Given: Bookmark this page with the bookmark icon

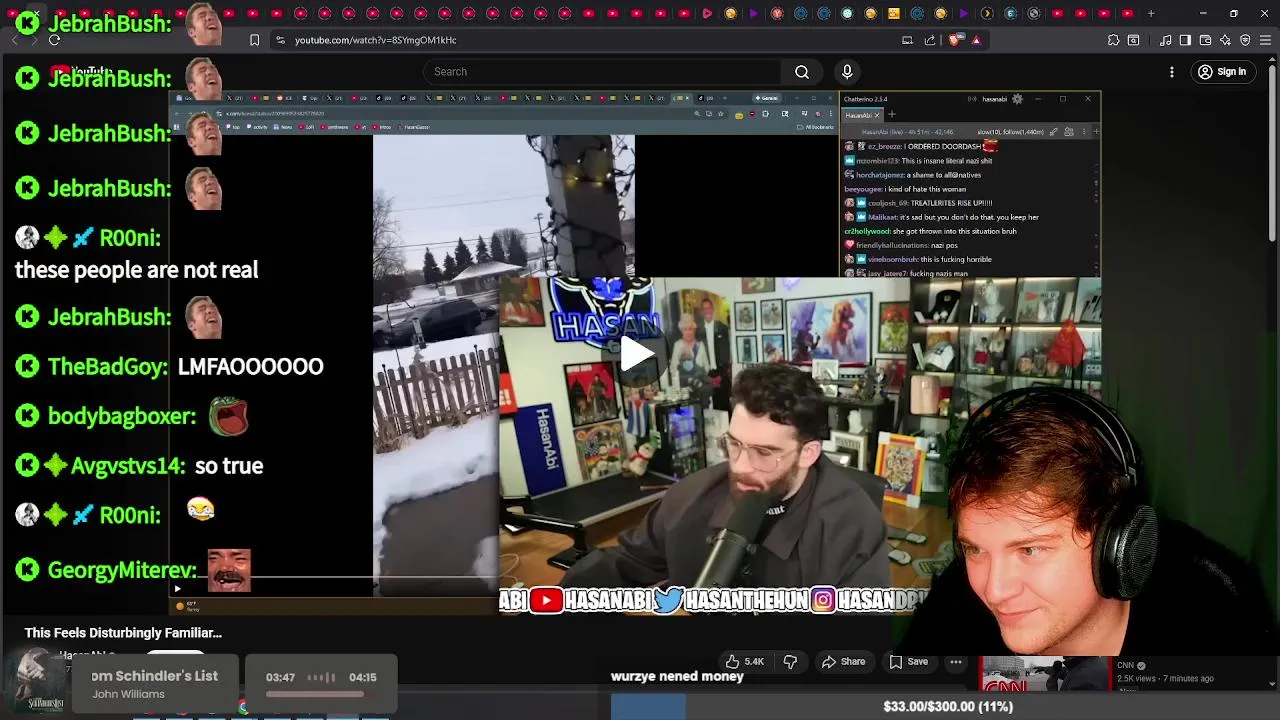Looking at the screenshot, I should pos(254,40).
